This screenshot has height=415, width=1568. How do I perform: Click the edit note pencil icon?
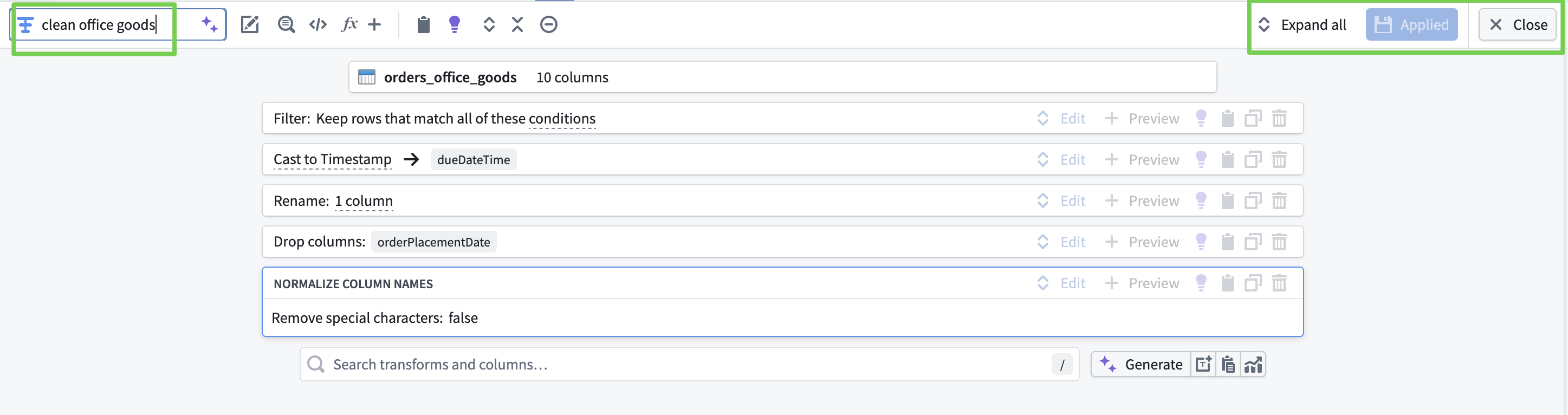(x=250, y=24)
